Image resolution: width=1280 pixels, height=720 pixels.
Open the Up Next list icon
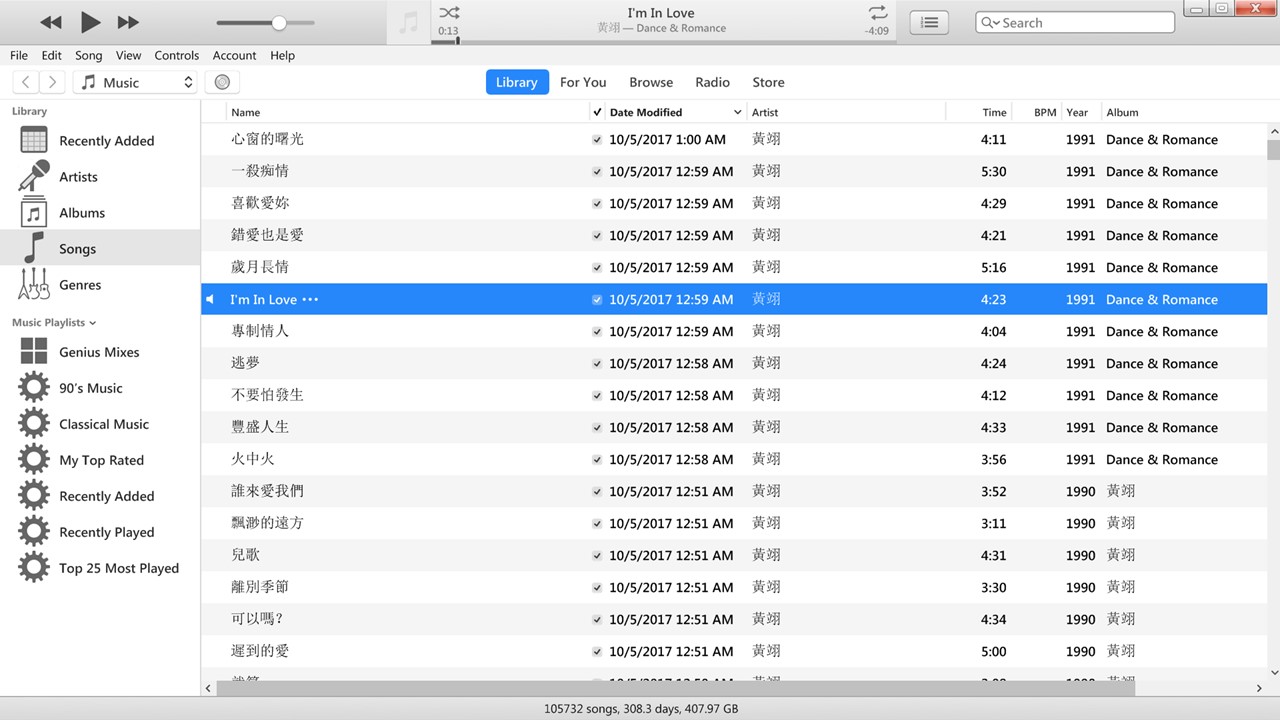coord(929,22)
